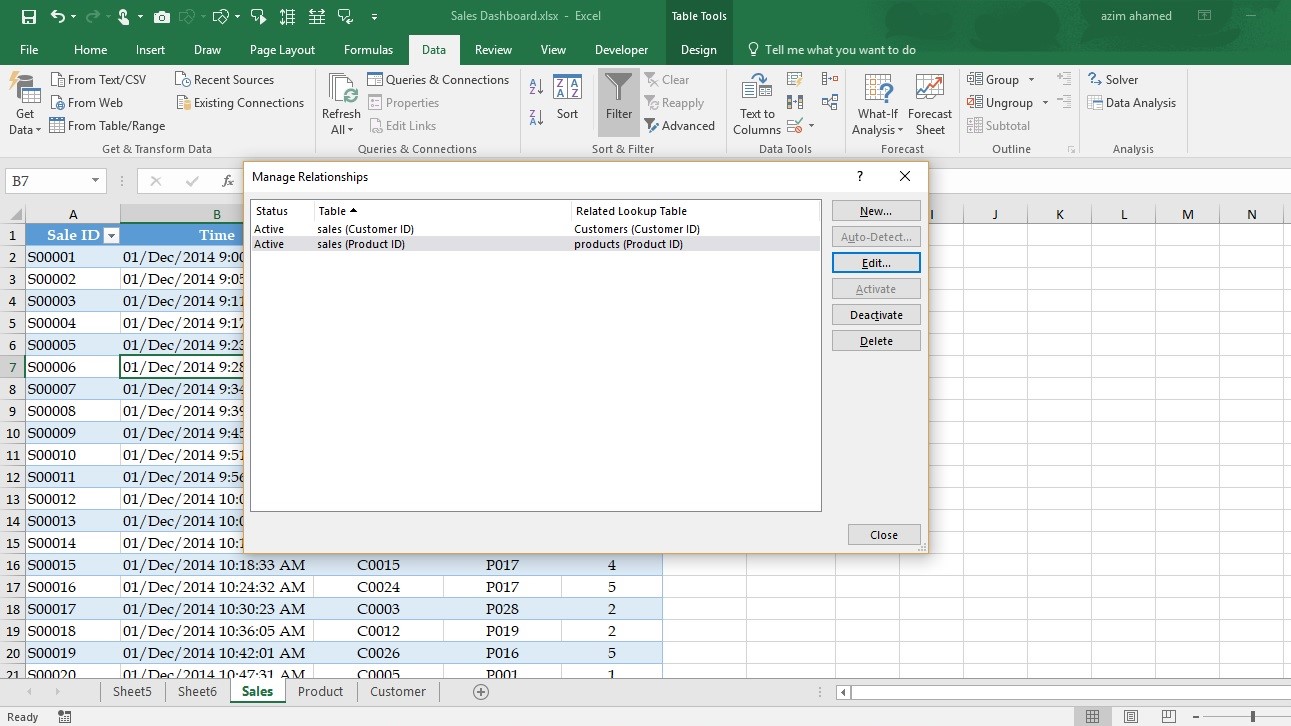Click the Group outline button
This screenshot has width=1291, height=726.
(993, 80)
